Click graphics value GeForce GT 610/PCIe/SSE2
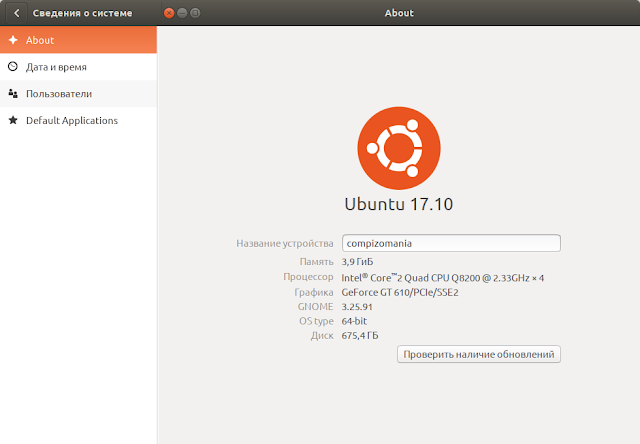Screen dimensions: 640x444 pyautogui.click(x=400, y=293)
